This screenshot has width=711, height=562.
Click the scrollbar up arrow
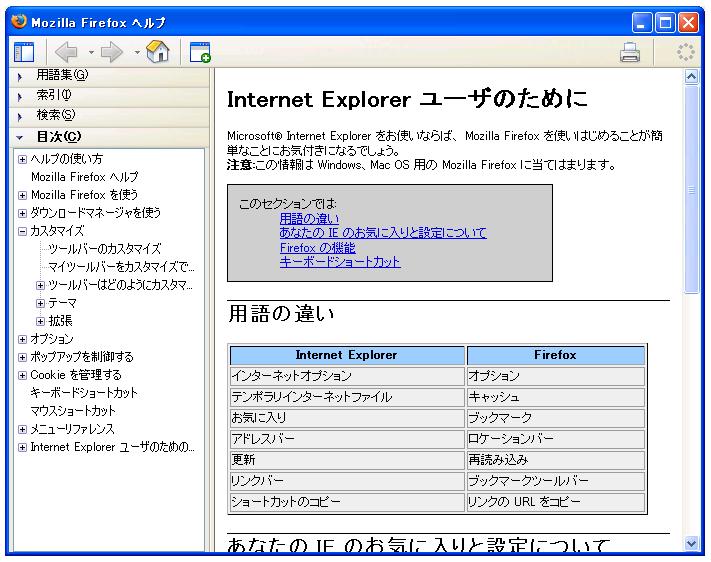coord(691,77)
